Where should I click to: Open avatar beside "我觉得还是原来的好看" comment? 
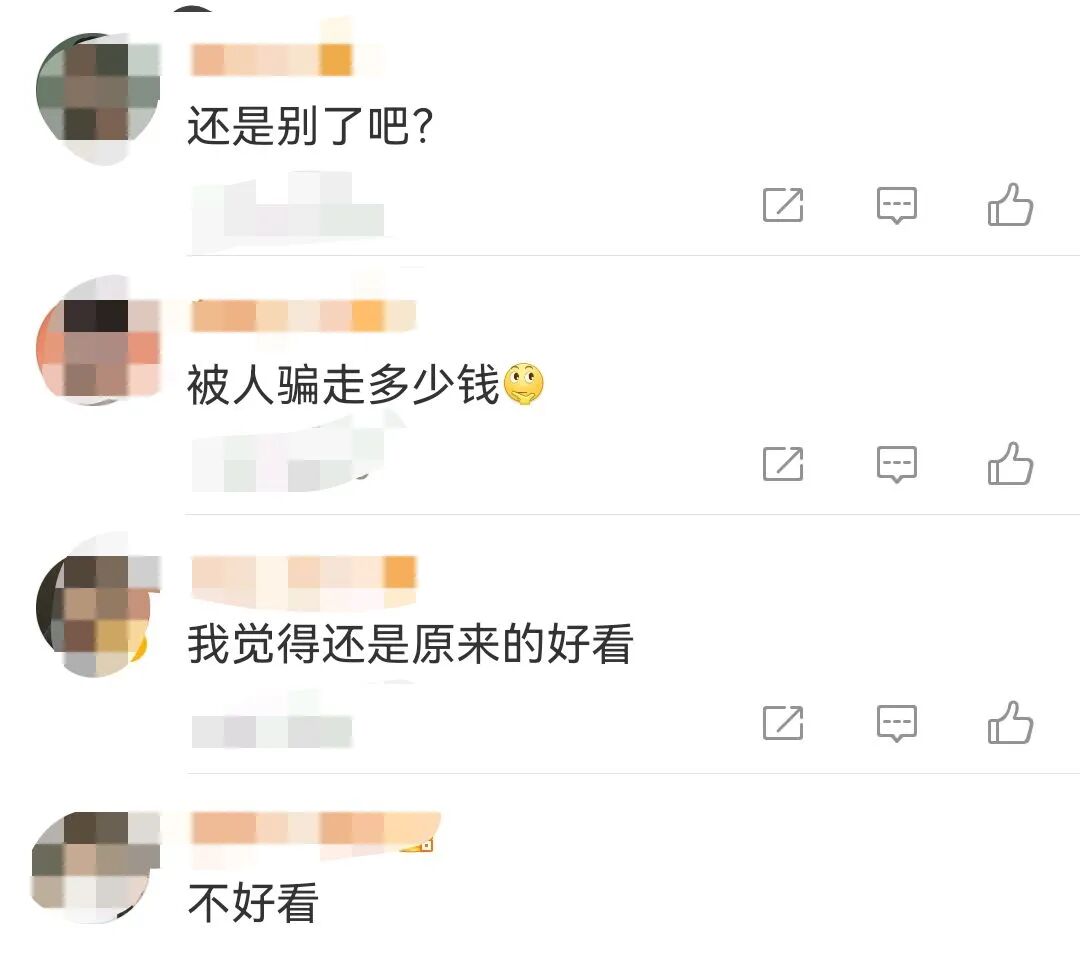click(x=98, y=606)
